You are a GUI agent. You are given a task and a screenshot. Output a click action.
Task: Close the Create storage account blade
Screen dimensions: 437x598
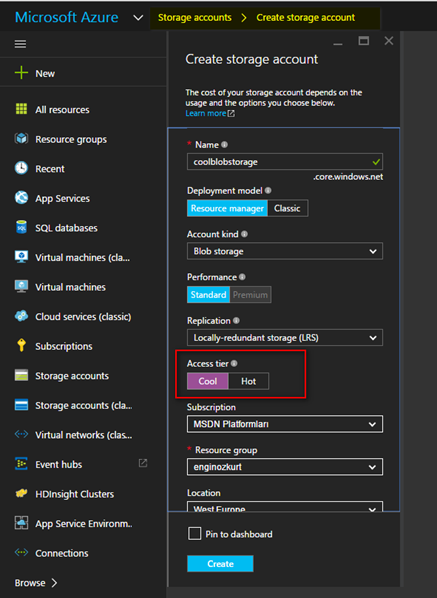389,40
